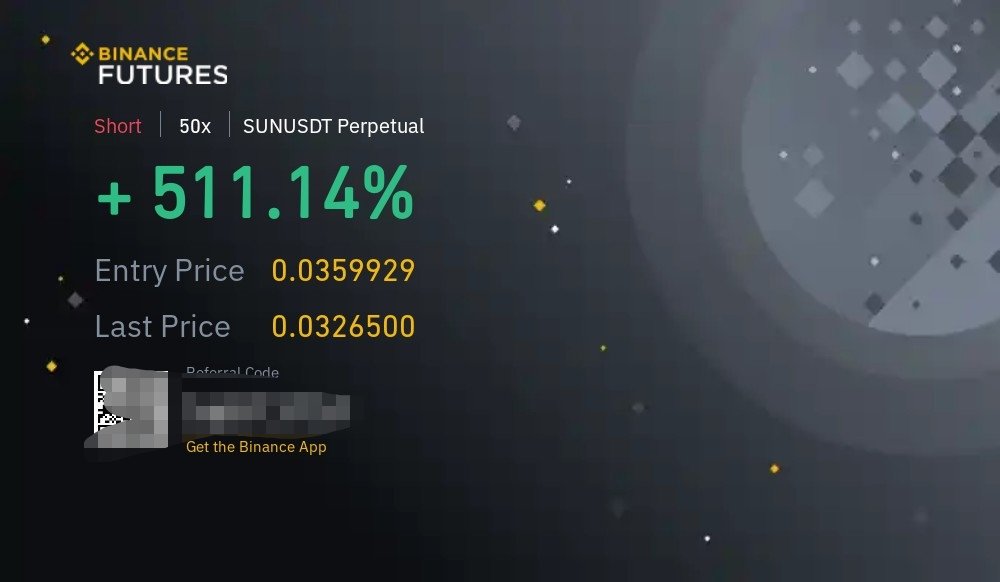The height and width of the screenshot is (582, 1000).
Task: Click the BINANCE wordmark text
Action: pos(143,54)
